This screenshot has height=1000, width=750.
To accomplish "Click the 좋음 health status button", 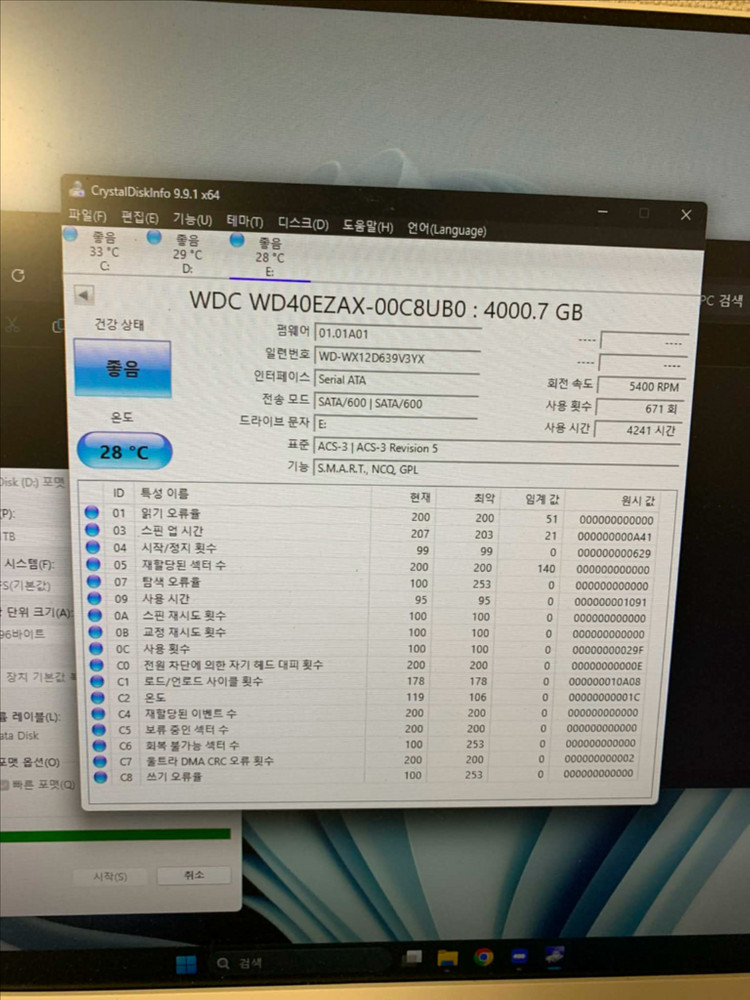I will coord(122,369).
